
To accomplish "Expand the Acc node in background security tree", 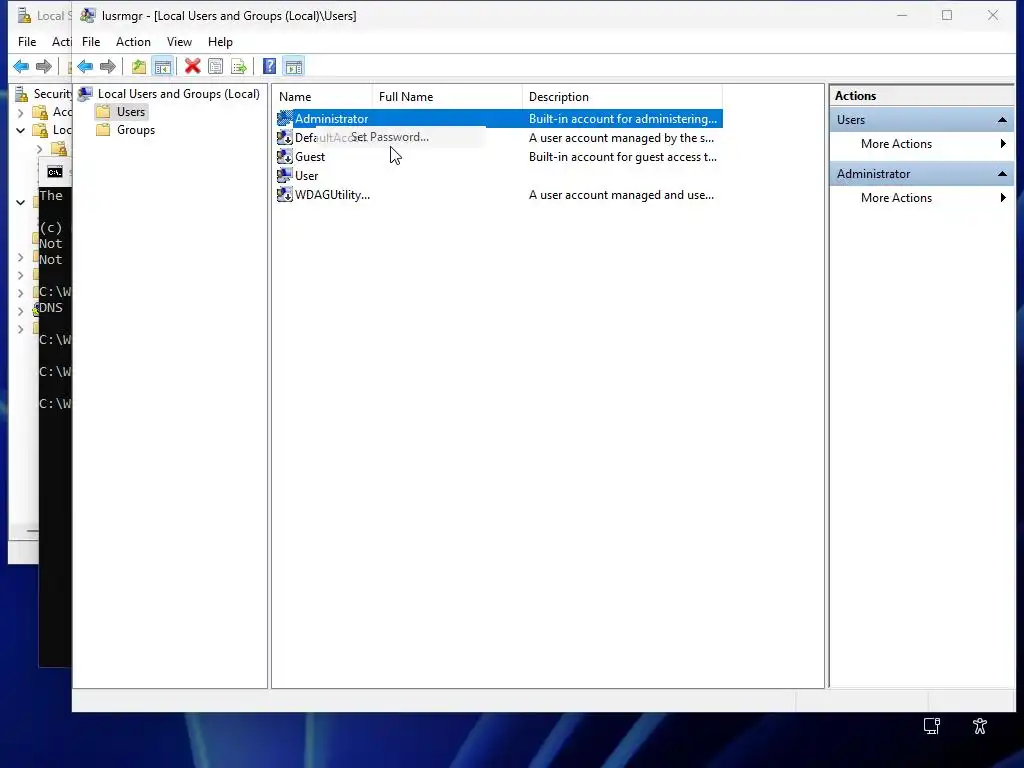I will [20, 112].
